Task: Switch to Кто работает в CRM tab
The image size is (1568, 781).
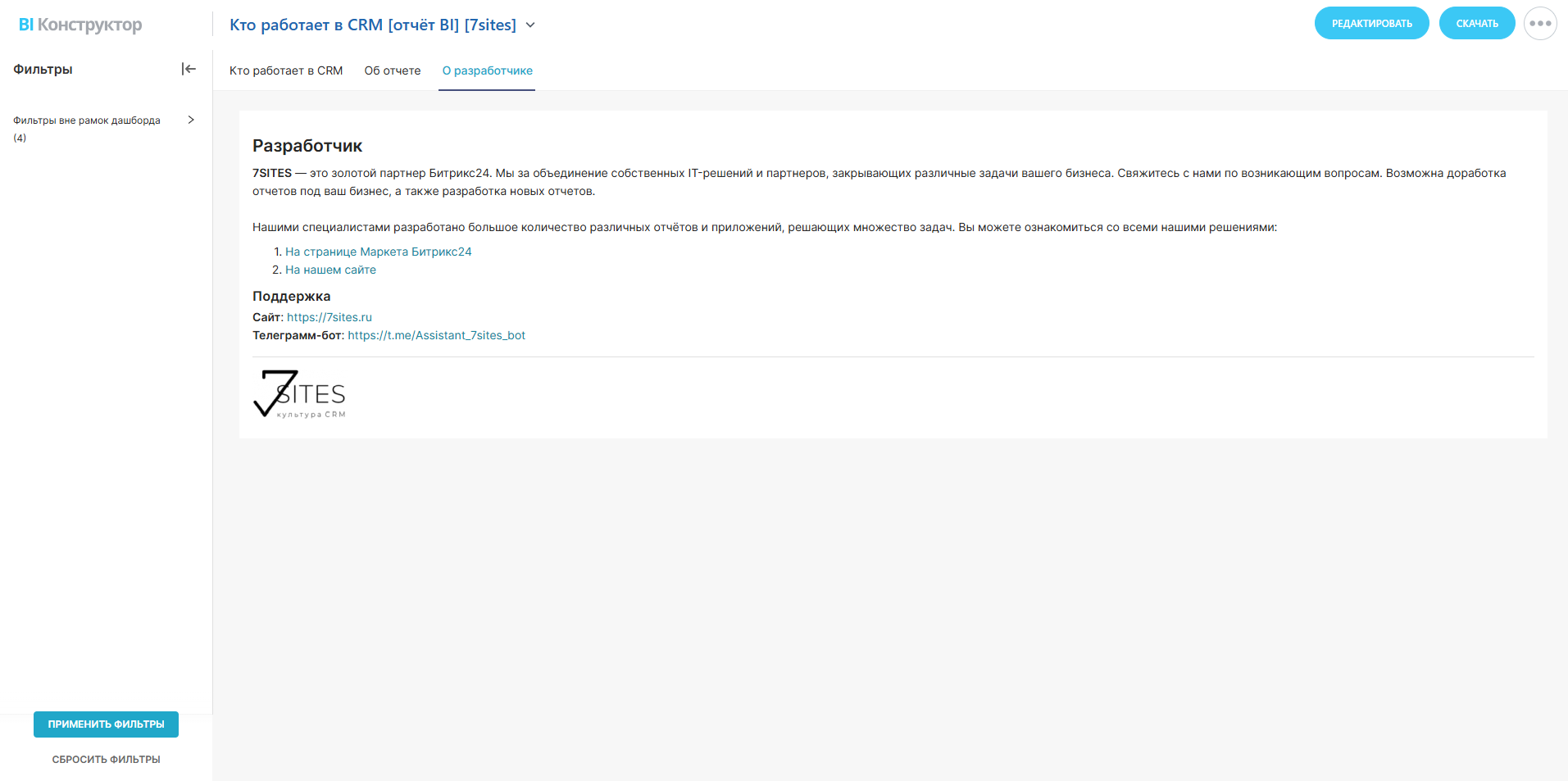Action: [x=286, y=70]
